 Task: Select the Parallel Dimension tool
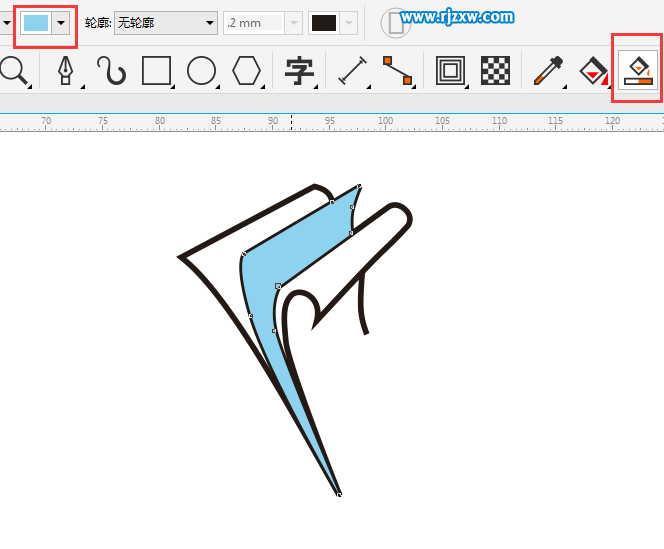[353, 71]
